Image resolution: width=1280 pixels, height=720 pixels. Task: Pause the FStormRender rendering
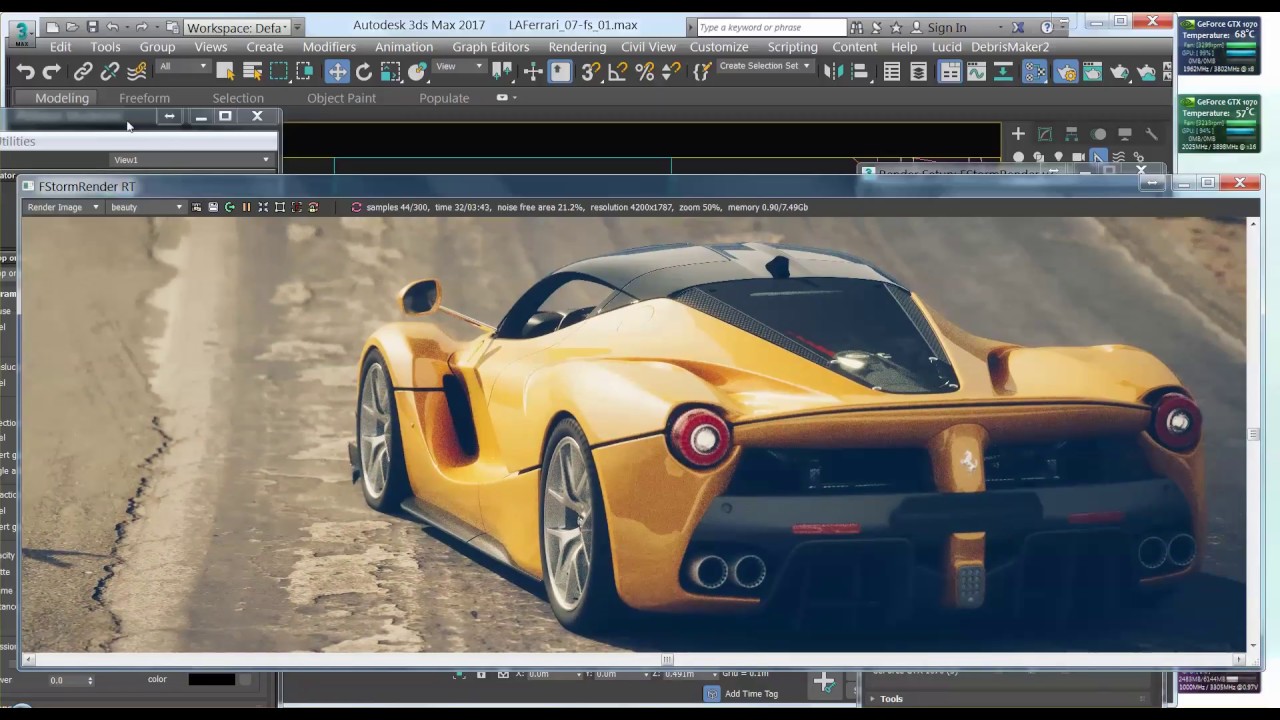[x=246, y=207]
